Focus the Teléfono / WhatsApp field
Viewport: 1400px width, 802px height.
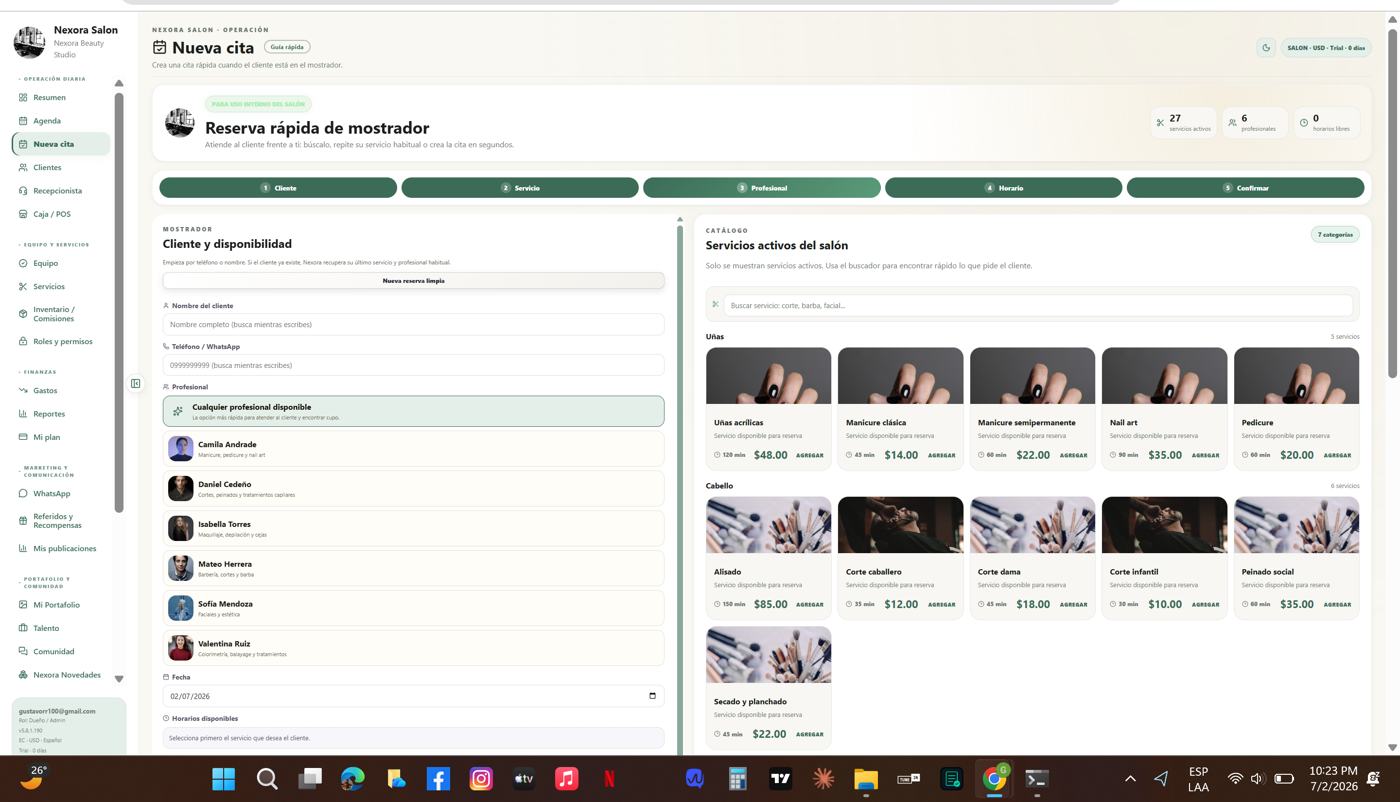point(413,365)
